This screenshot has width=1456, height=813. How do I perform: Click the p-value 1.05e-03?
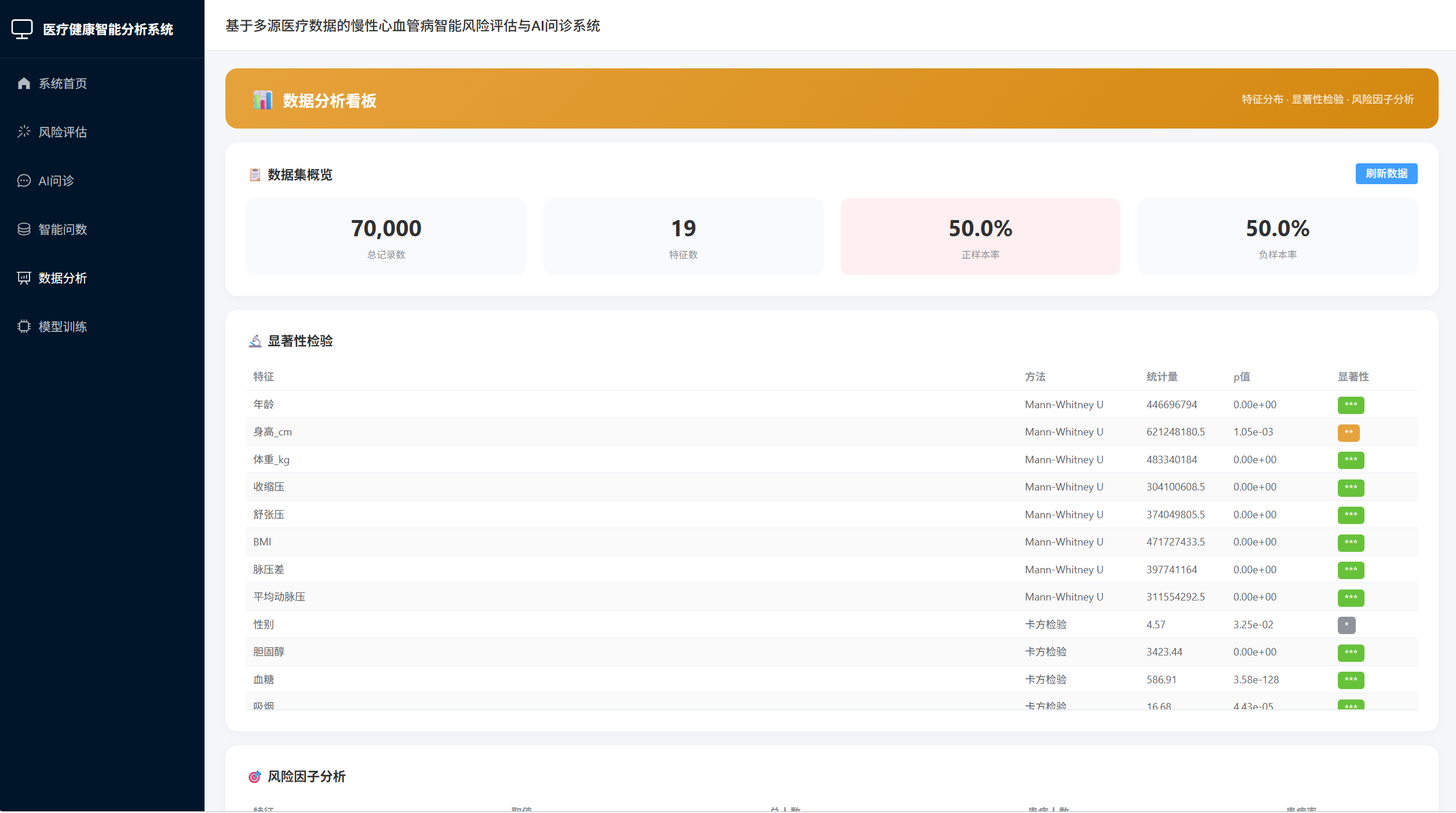tap(1253, 432)
